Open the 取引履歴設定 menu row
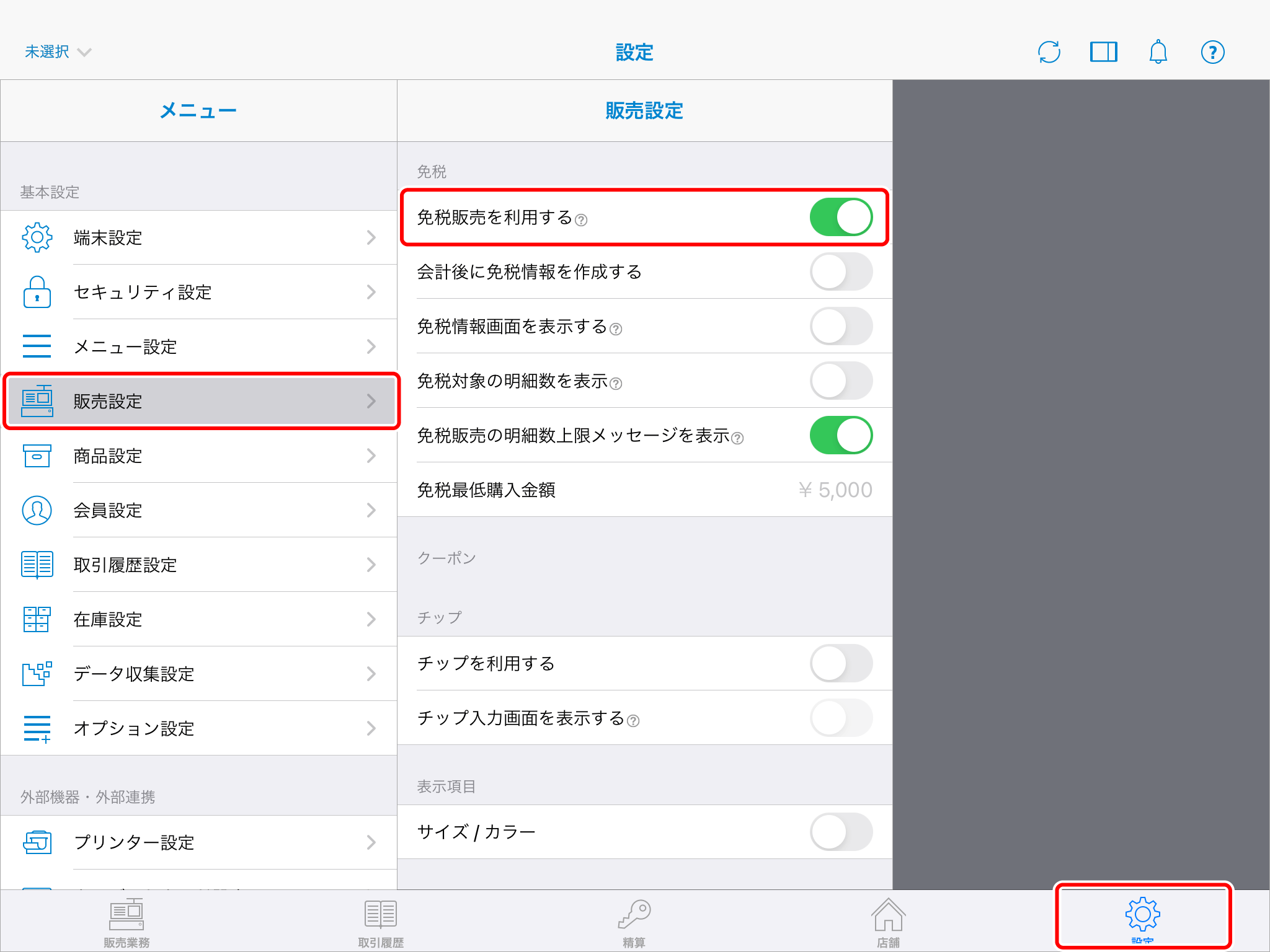The width and height of the screenshot is (1270, 952). 198,565
